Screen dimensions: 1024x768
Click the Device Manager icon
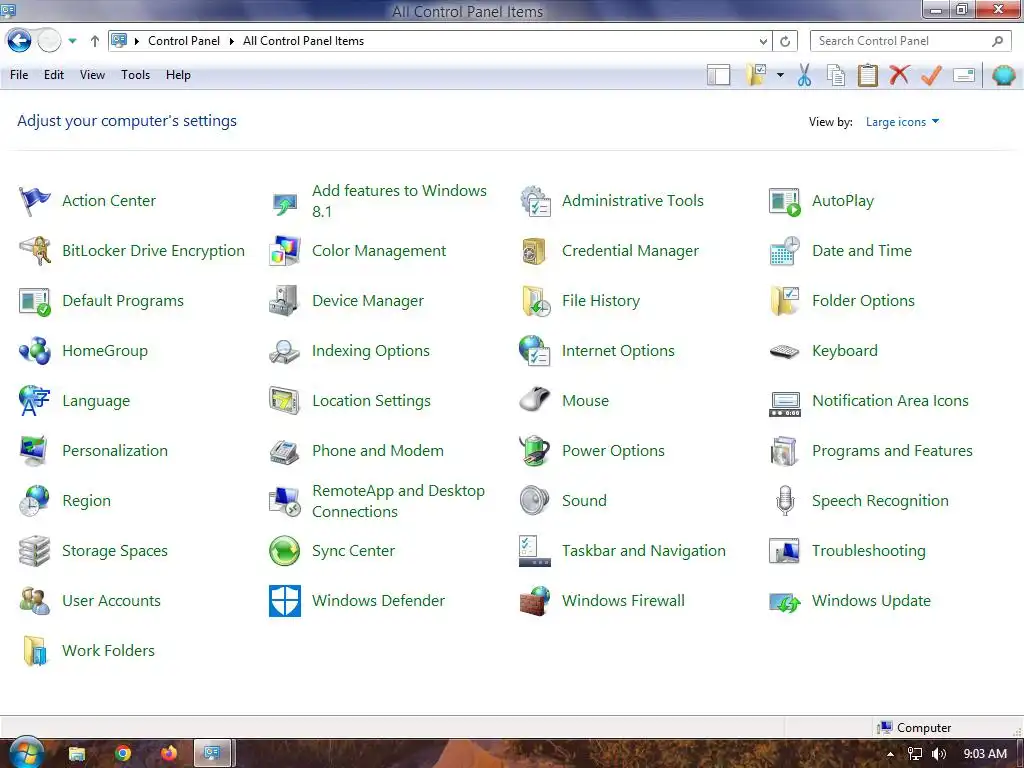pos(285,301)
